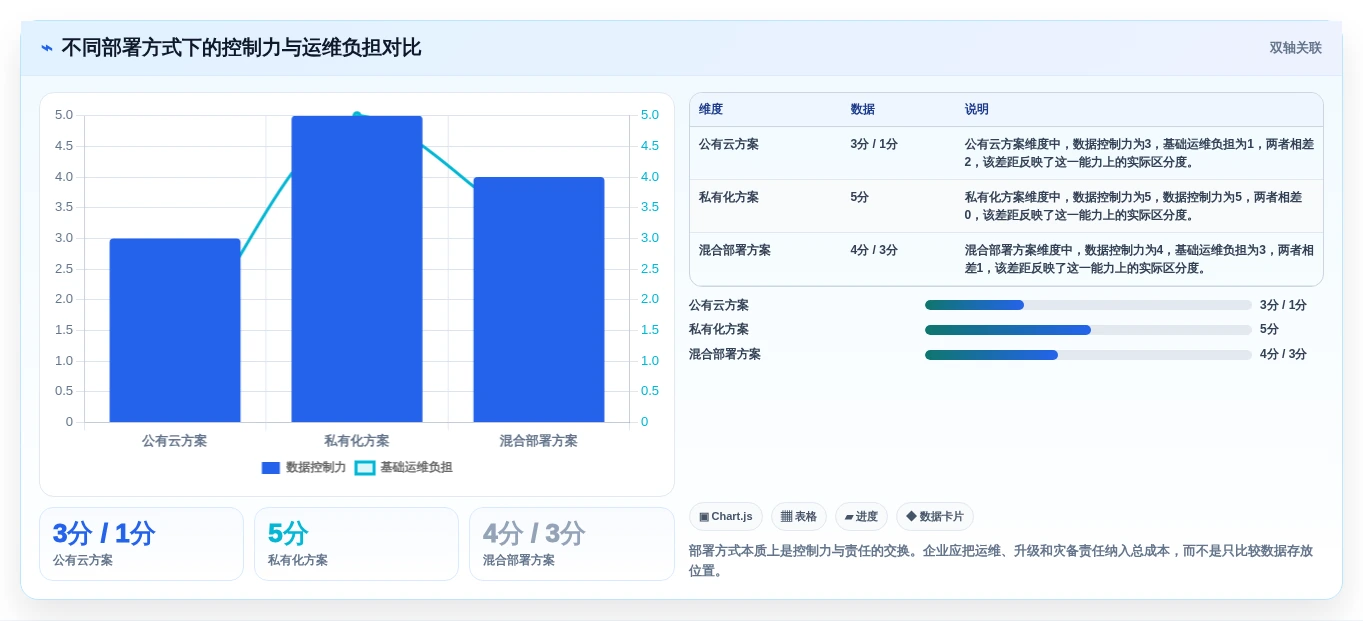This screenshot has width=1363, height=621.
Task: Click the summary paragraph starting 部署方式本质上
Action: 1001,561
